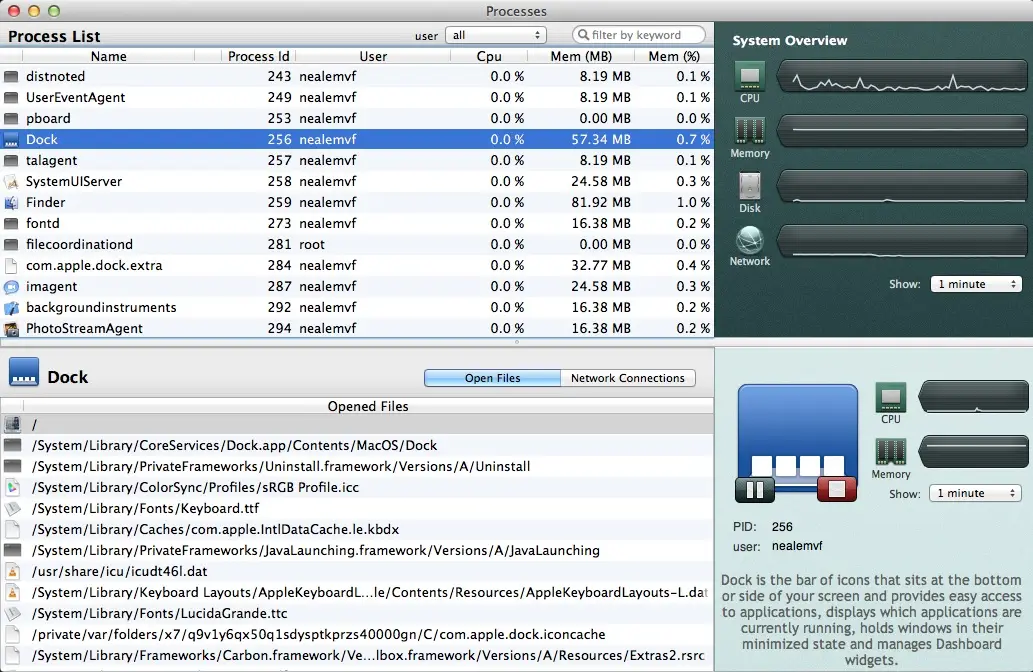Click the Opened Files column header
Screen dimensions: 1033x672
coord(368,406)
